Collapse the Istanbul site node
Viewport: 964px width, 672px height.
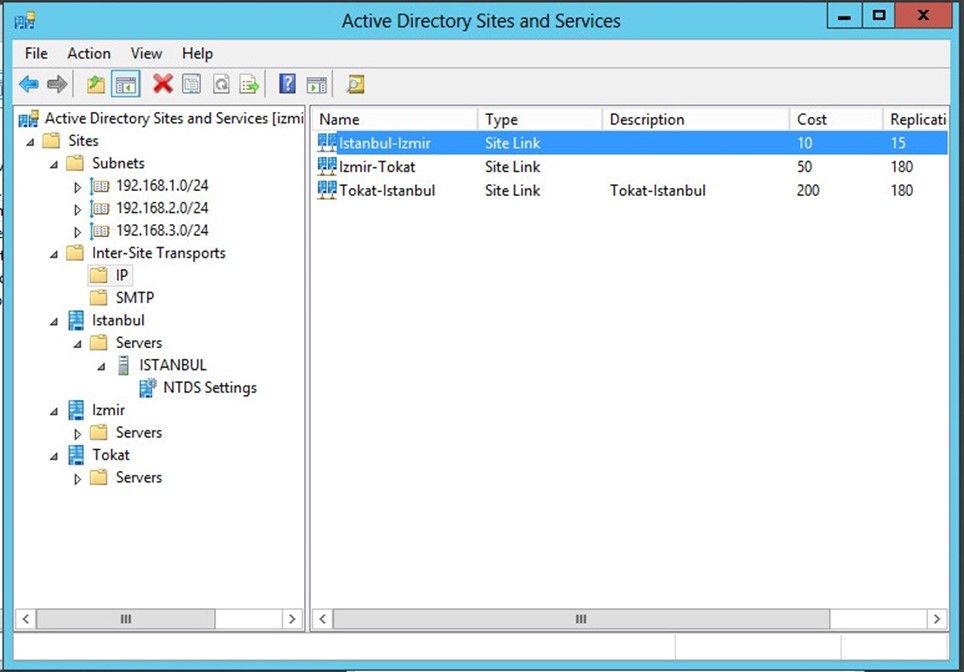[54, 322]
